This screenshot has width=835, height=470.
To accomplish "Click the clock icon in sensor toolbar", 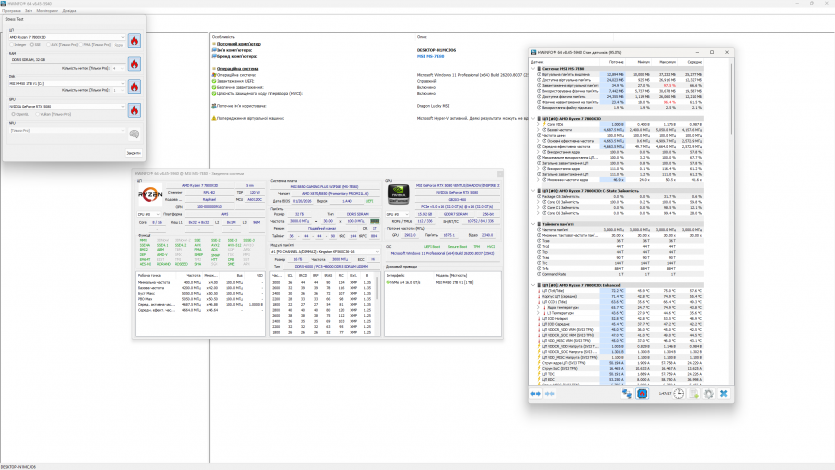I will tap(678, 393).
